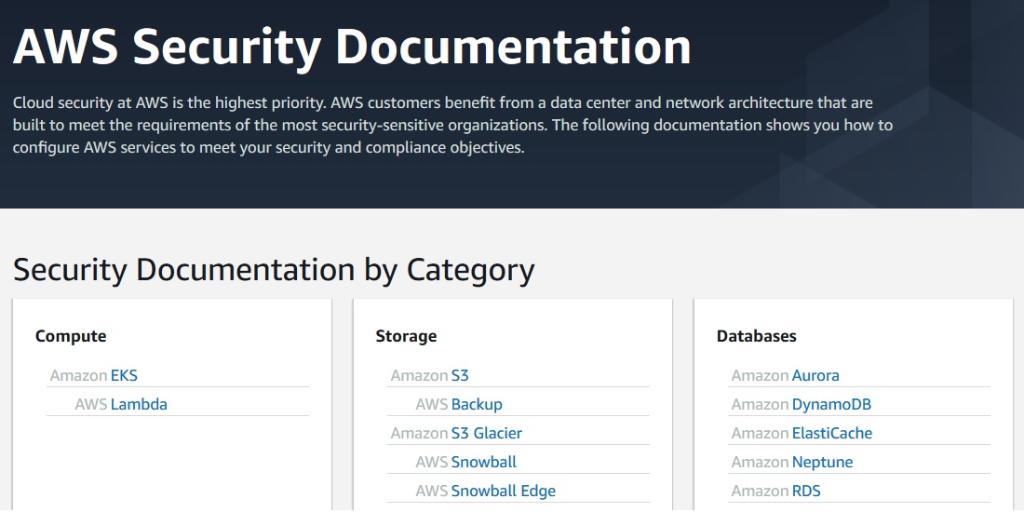
Task: Click the Storage category heading
Action: point(406,336)
